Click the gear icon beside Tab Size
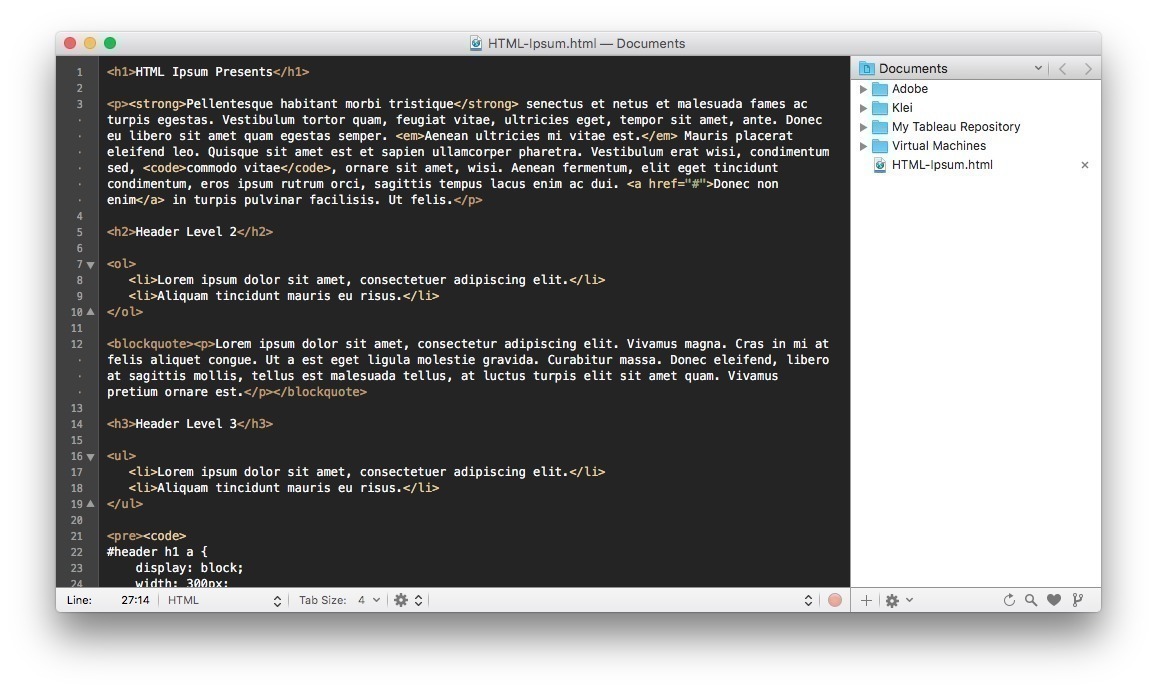The width and height of the screenshot is (1157, 692). tap(400, 600)
